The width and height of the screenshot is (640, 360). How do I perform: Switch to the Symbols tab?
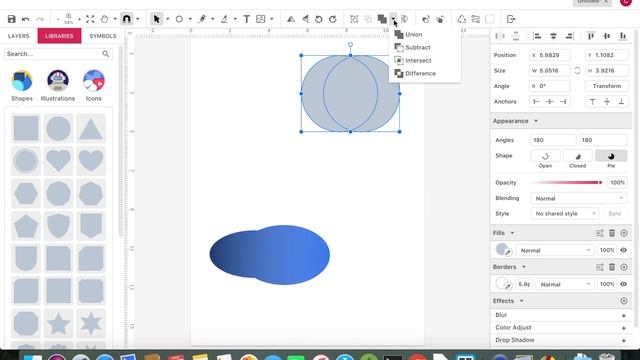(x=103, y=36)
